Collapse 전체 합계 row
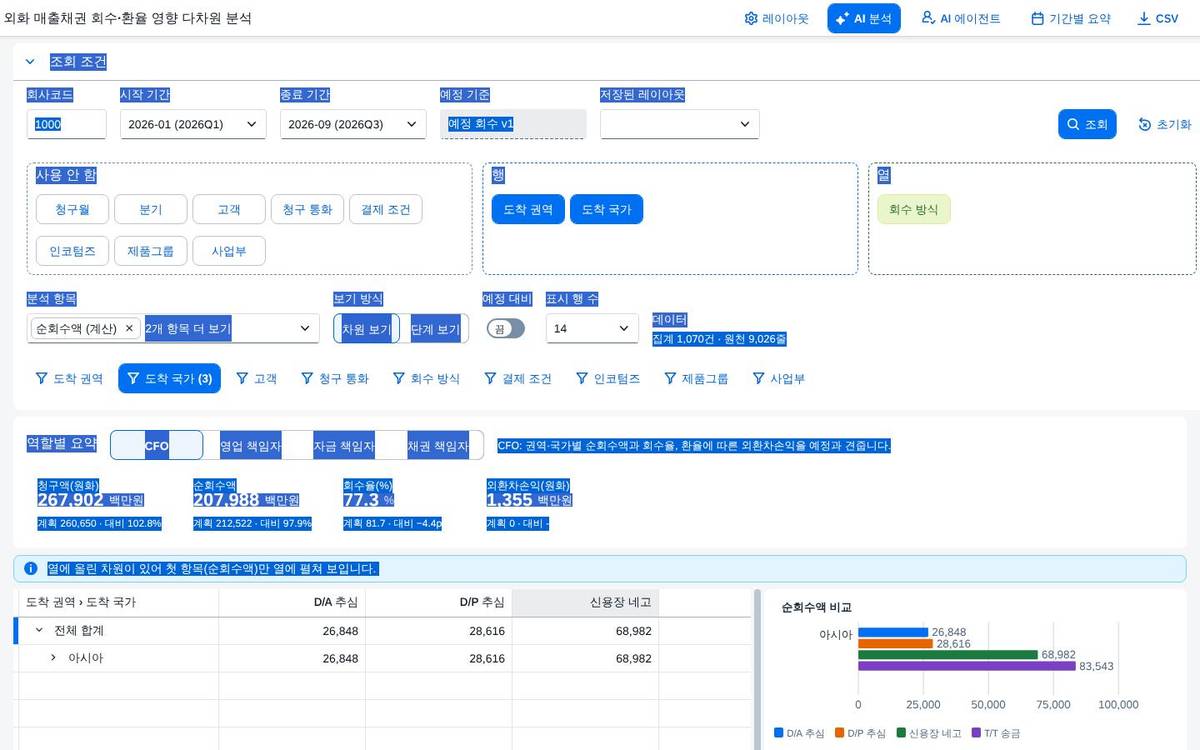Viewport: 1200px width, 750px height. click(x=39, y=630)
